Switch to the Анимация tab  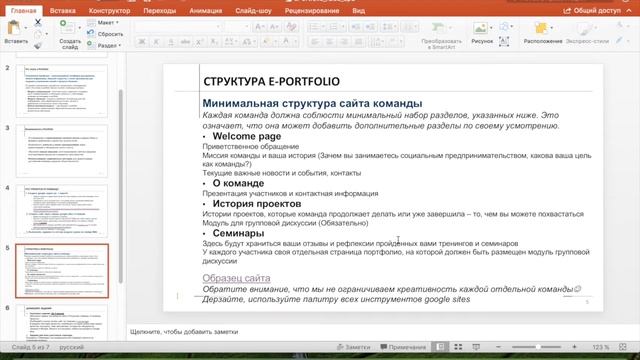(x=206, y=11)
